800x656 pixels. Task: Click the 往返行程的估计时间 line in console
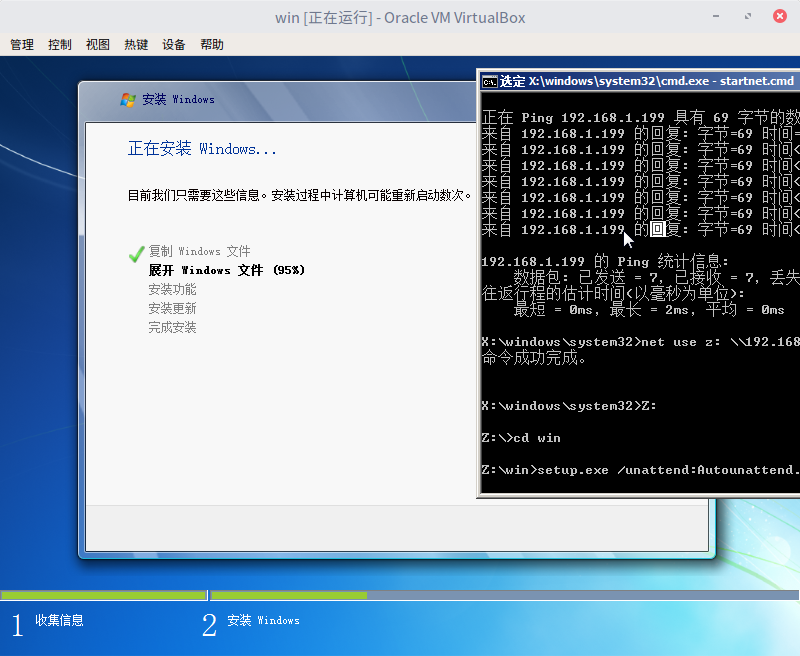click(x=613, y=294)
